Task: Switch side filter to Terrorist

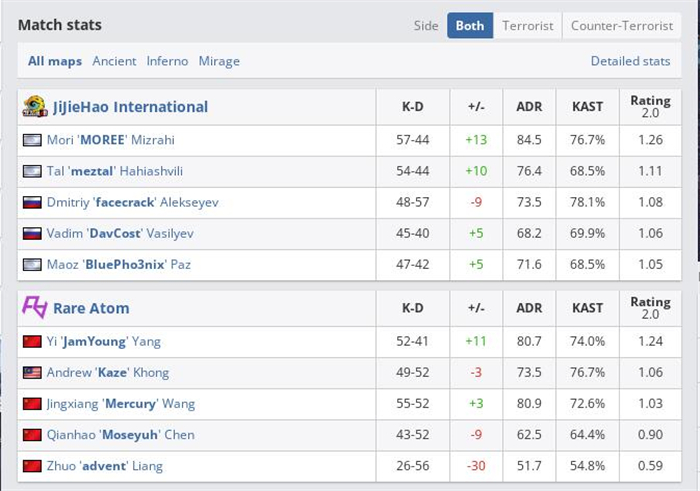Action: (528, 25)
